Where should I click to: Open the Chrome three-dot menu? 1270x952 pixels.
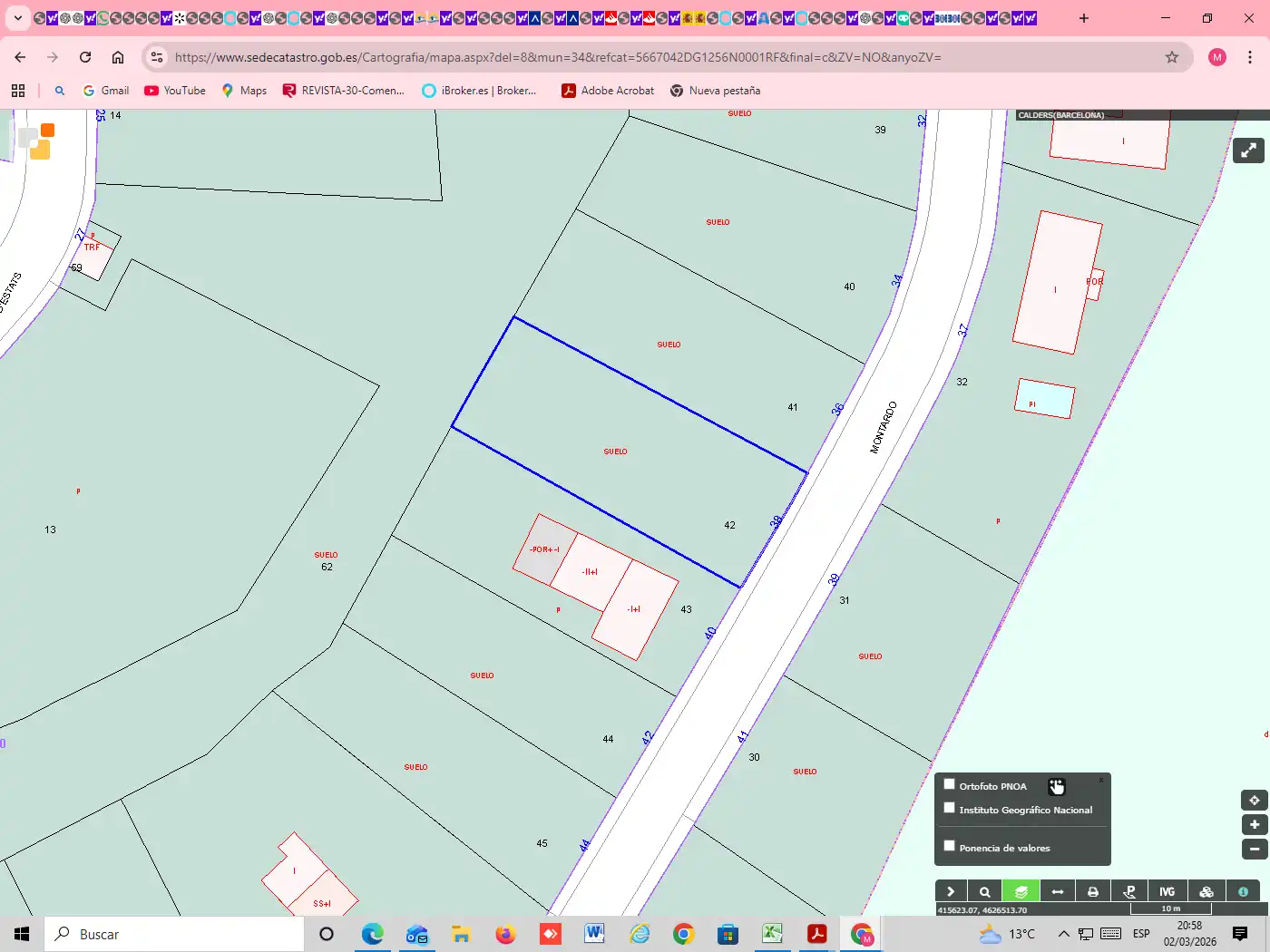coord(1250,57)
